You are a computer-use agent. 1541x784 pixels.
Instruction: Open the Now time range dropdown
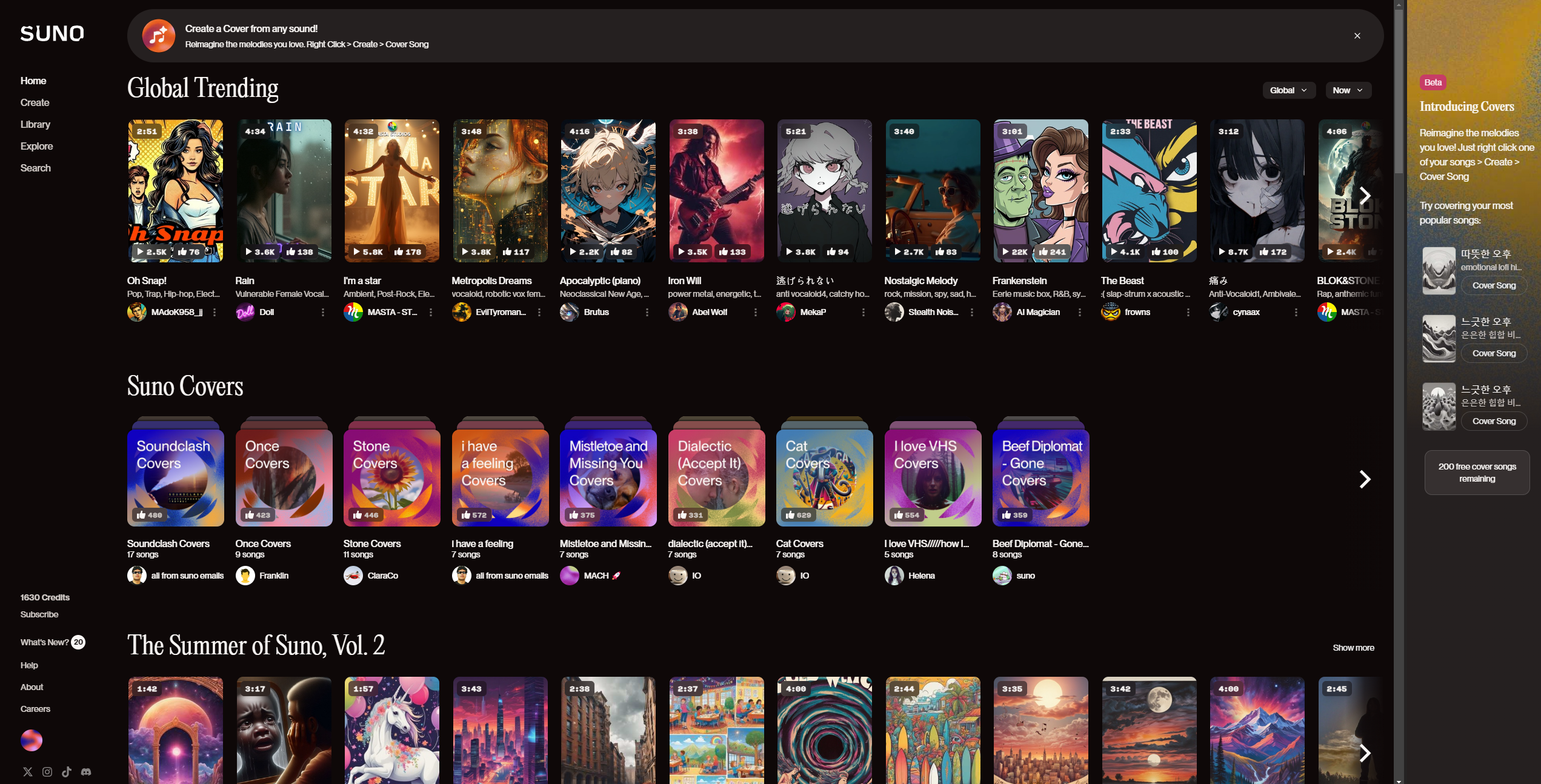1348,90
